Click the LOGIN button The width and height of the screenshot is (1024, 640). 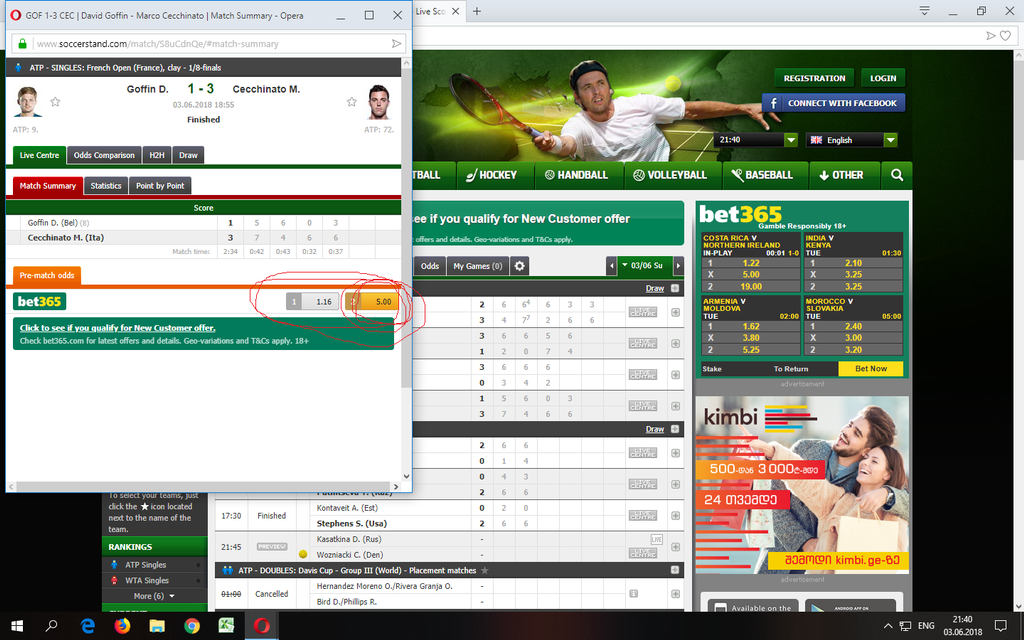[x=883, y=78]
